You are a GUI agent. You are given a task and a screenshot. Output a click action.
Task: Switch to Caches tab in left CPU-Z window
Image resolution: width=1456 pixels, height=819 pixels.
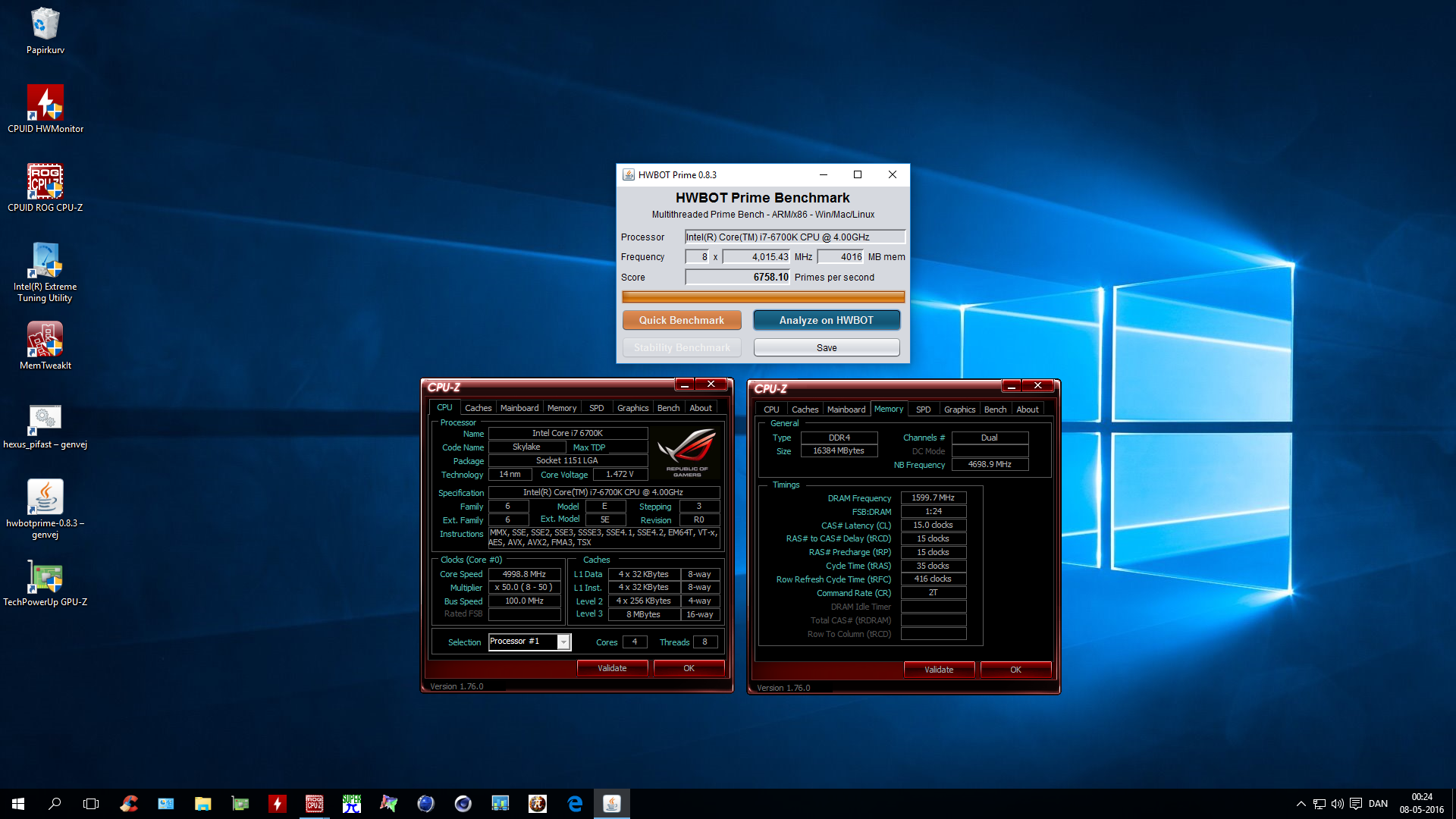[x=478, y=408]
